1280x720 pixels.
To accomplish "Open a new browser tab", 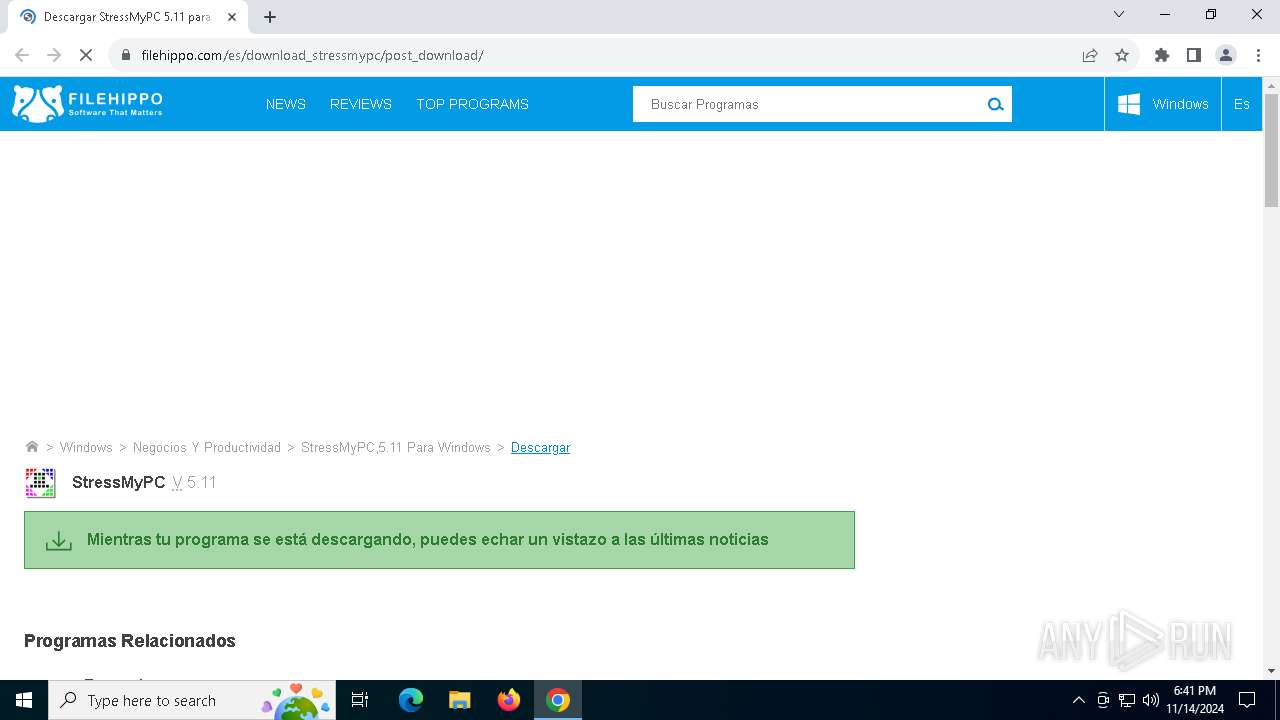I will click(270, 17).
